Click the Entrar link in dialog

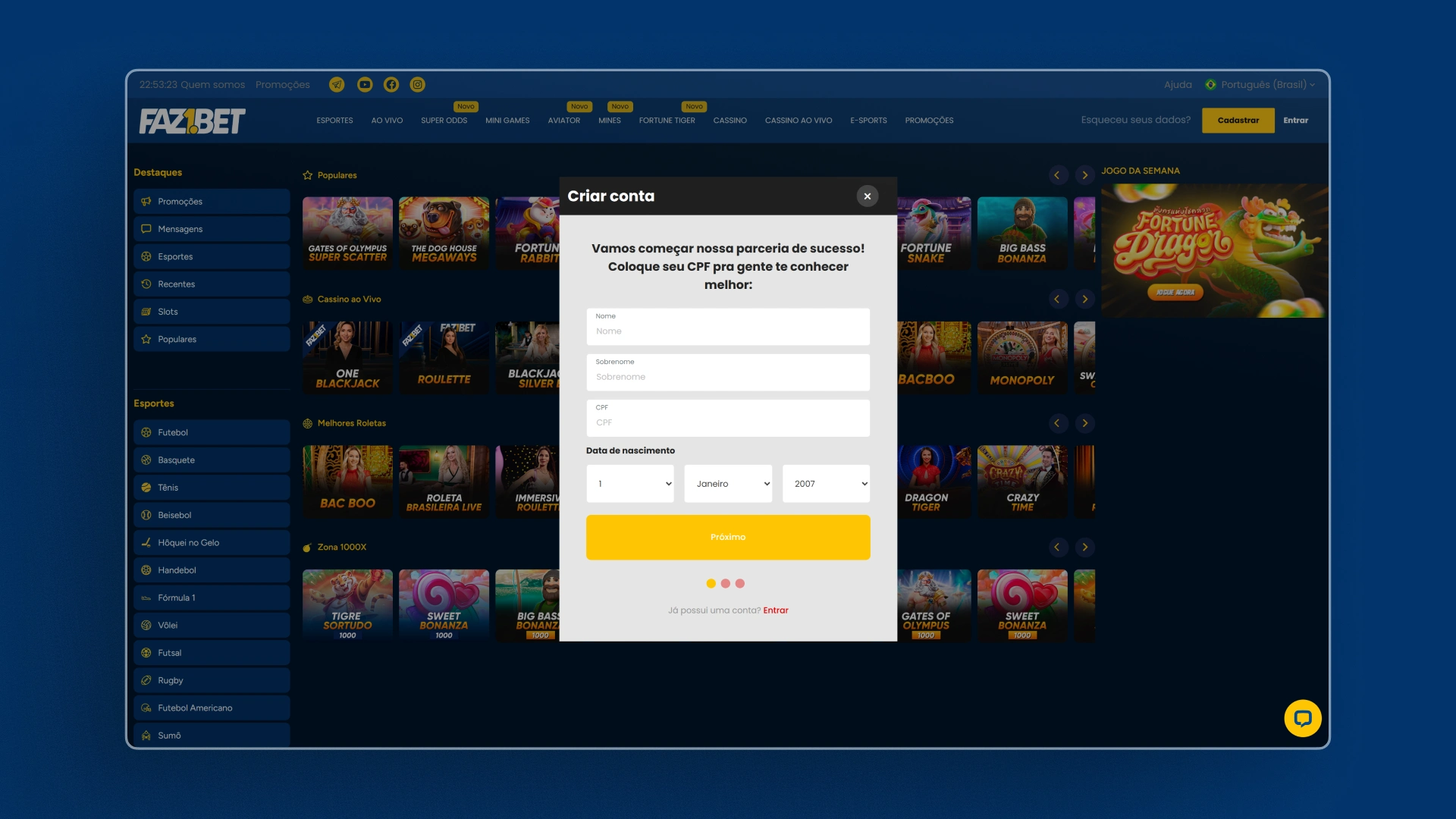click(x=775, y=610)
